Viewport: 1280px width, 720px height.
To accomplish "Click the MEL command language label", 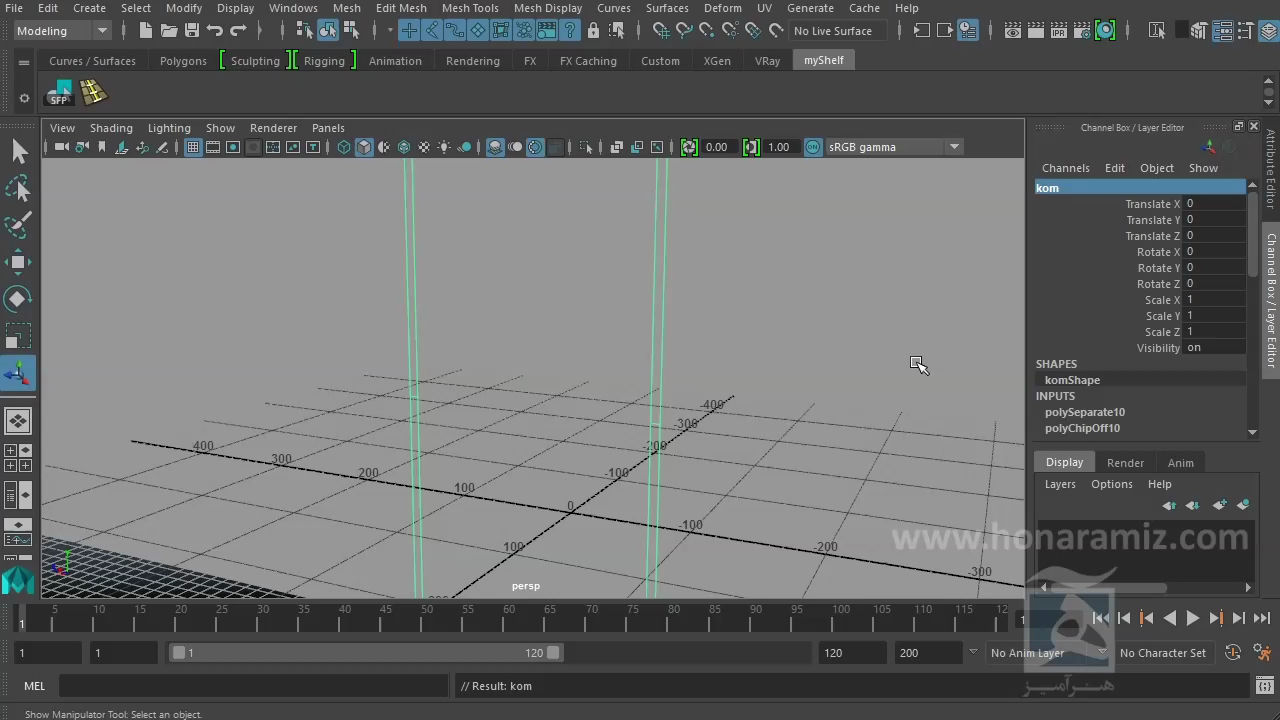I will point(35,686).
